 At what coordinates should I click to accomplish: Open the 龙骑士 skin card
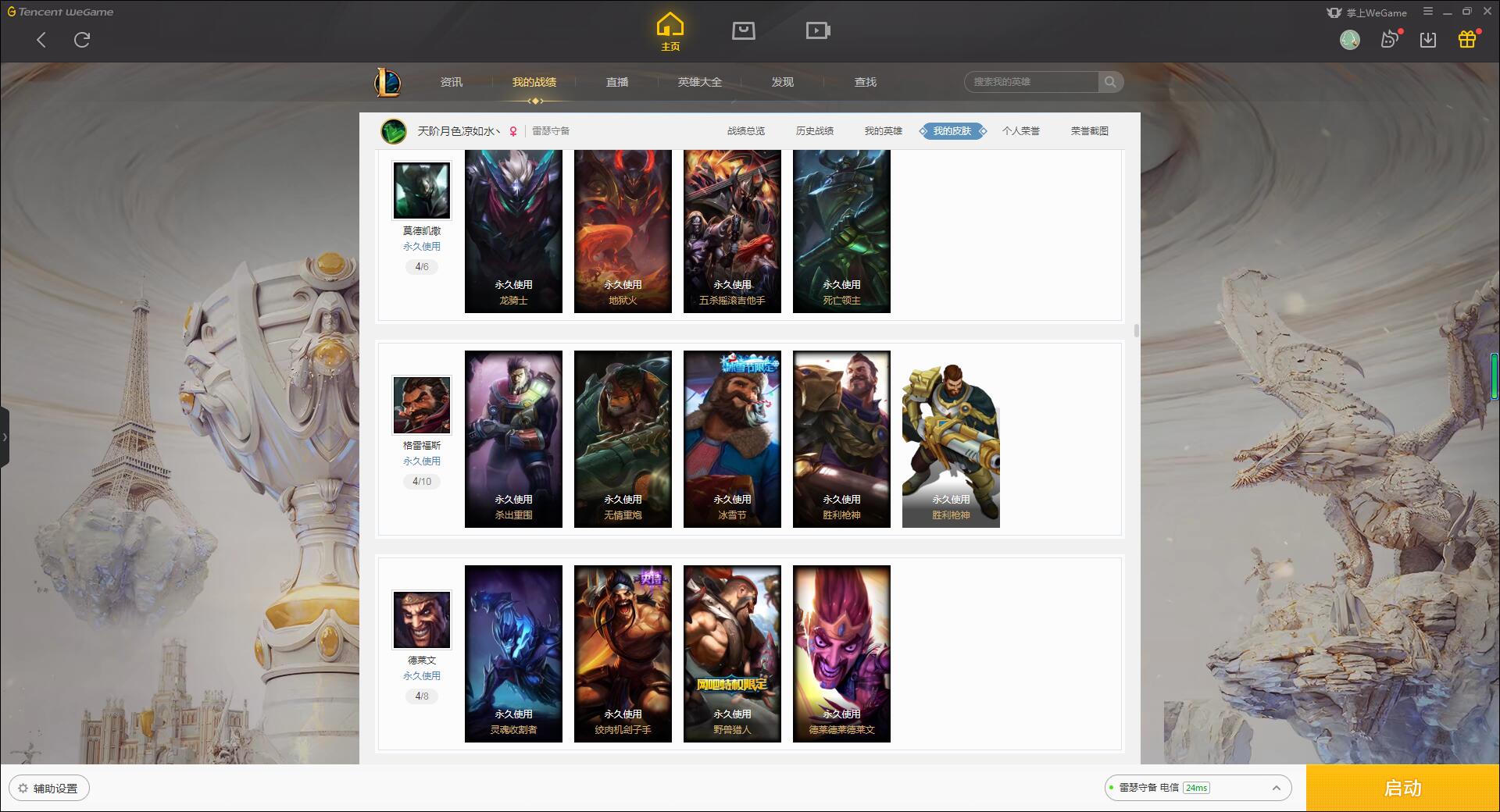point(513,231)
